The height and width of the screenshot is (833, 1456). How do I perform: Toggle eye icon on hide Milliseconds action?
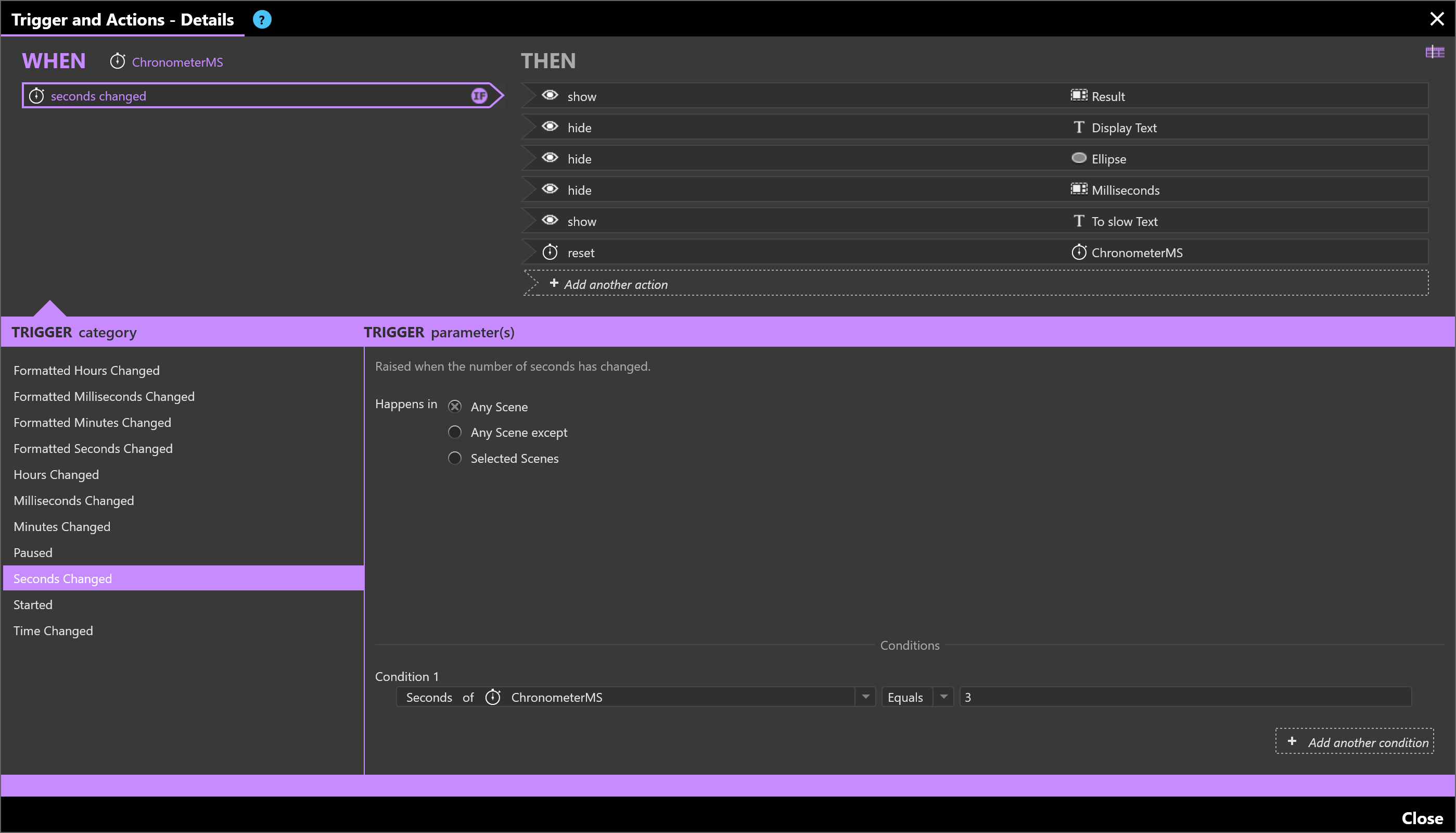click(x=550, y=189)
